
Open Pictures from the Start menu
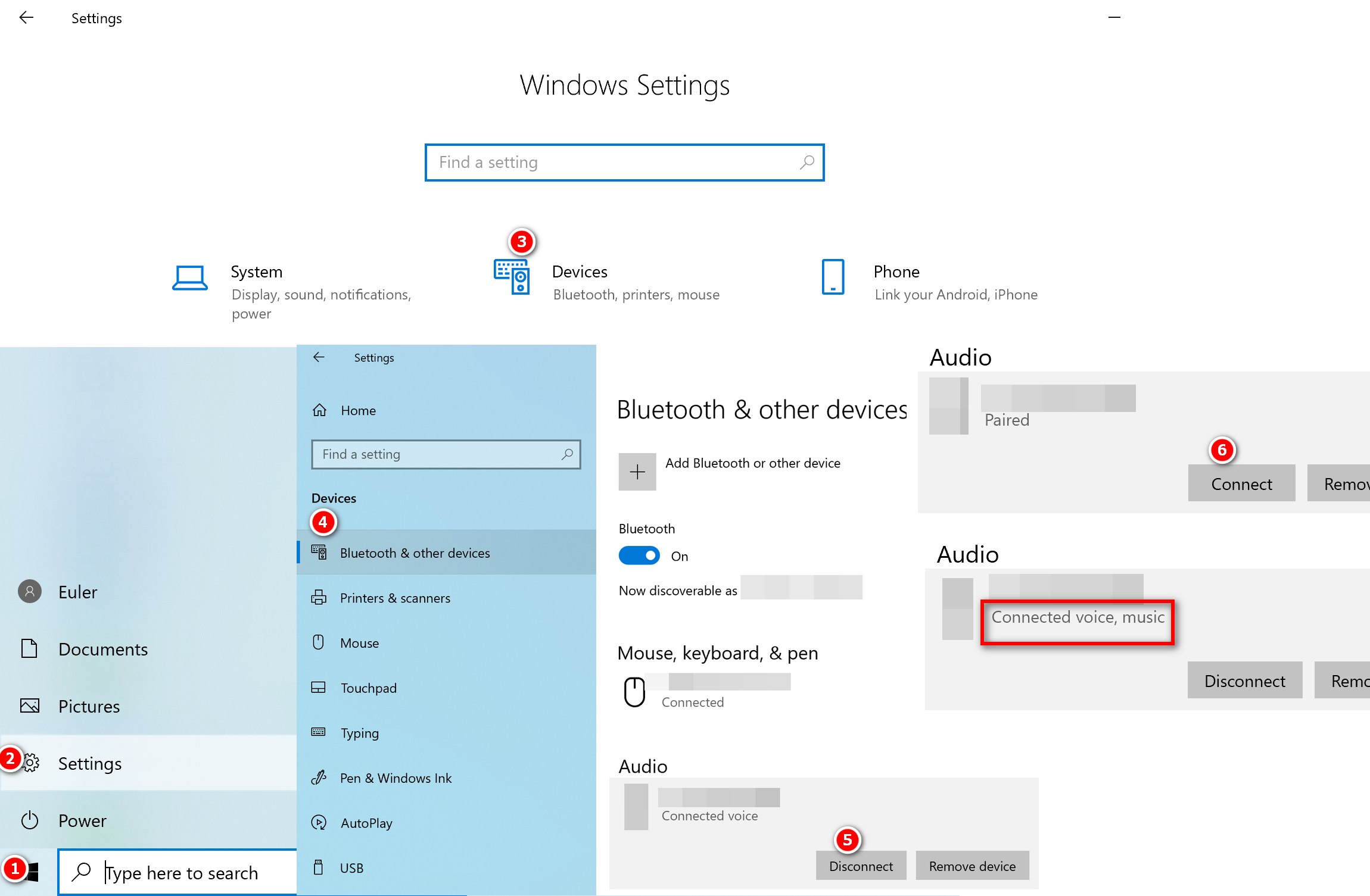click(x=148, y=706)
